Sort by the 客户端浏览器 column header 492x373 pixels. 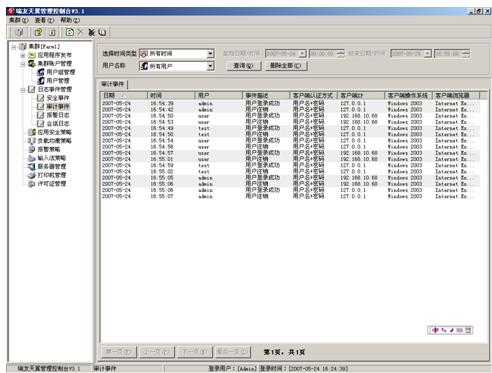(x=456, y=96)
